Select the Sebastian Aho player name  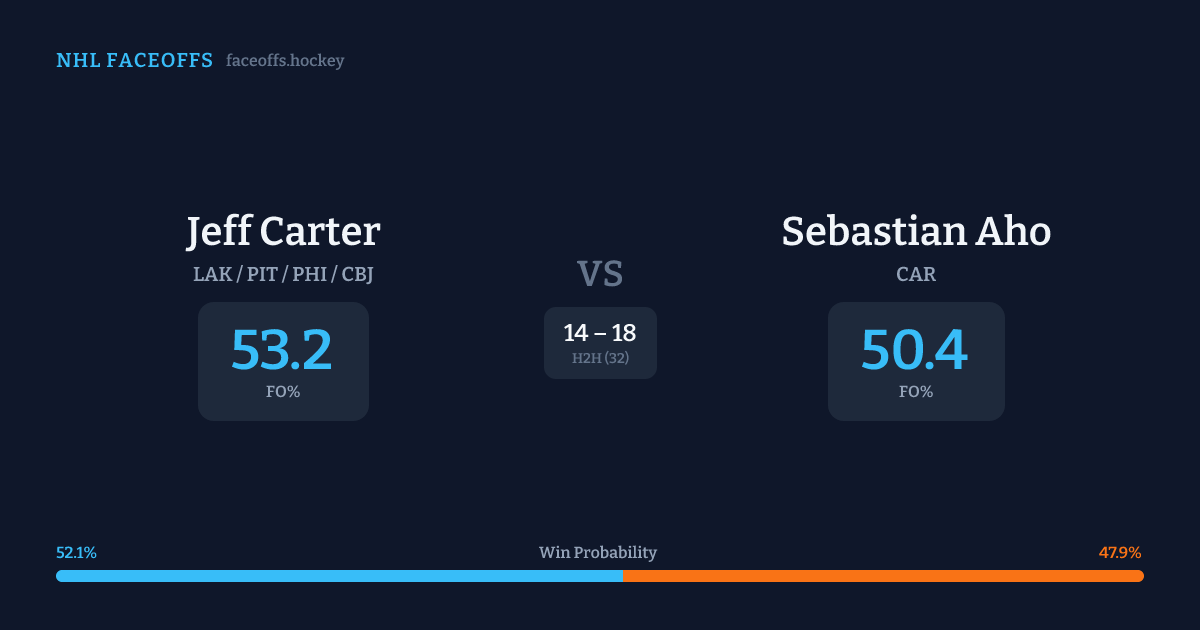(916, 231)
